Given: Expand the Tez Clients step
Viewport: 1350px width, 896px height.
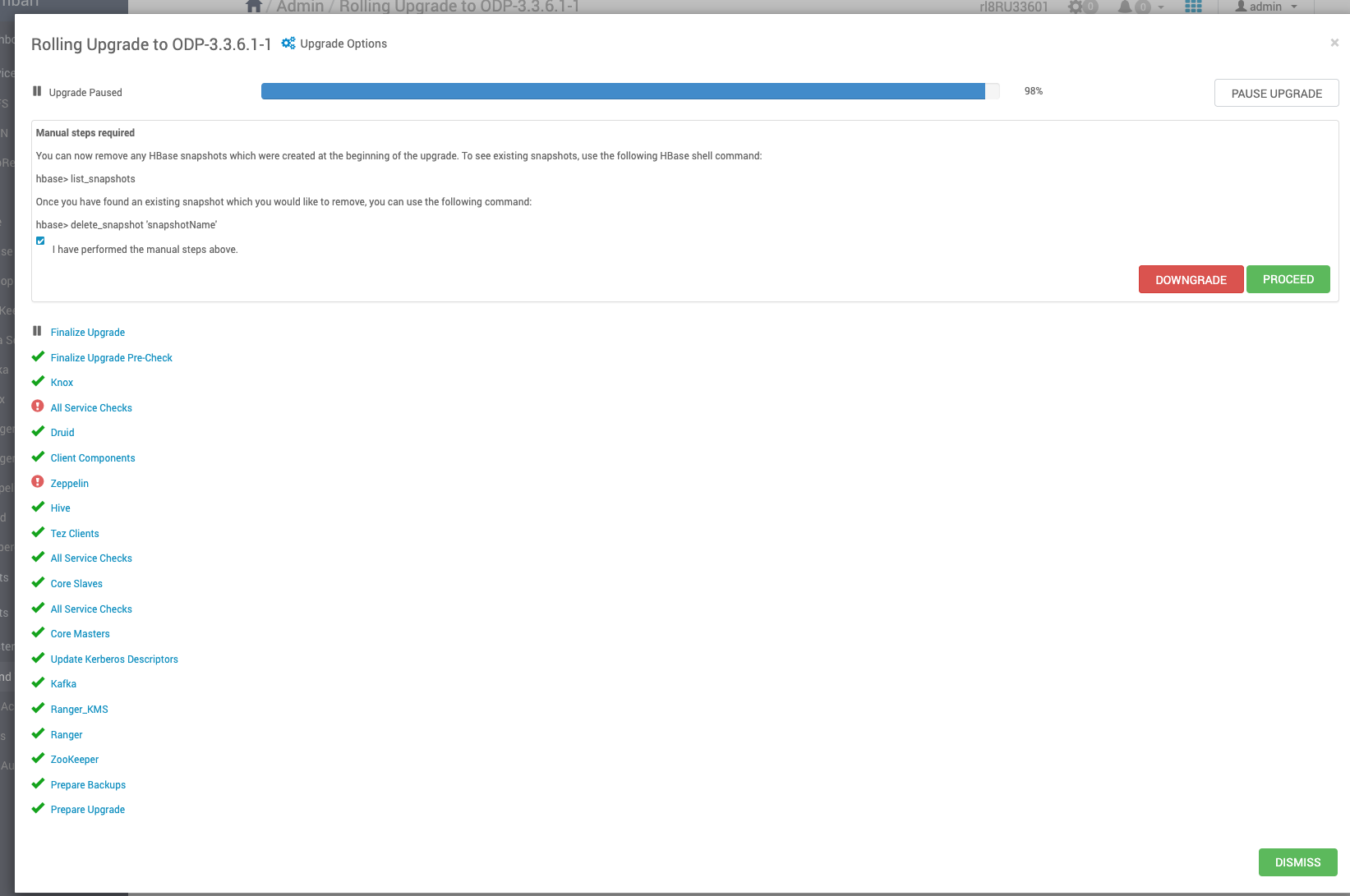Looking at the screenshot, I should click(75, 534).
